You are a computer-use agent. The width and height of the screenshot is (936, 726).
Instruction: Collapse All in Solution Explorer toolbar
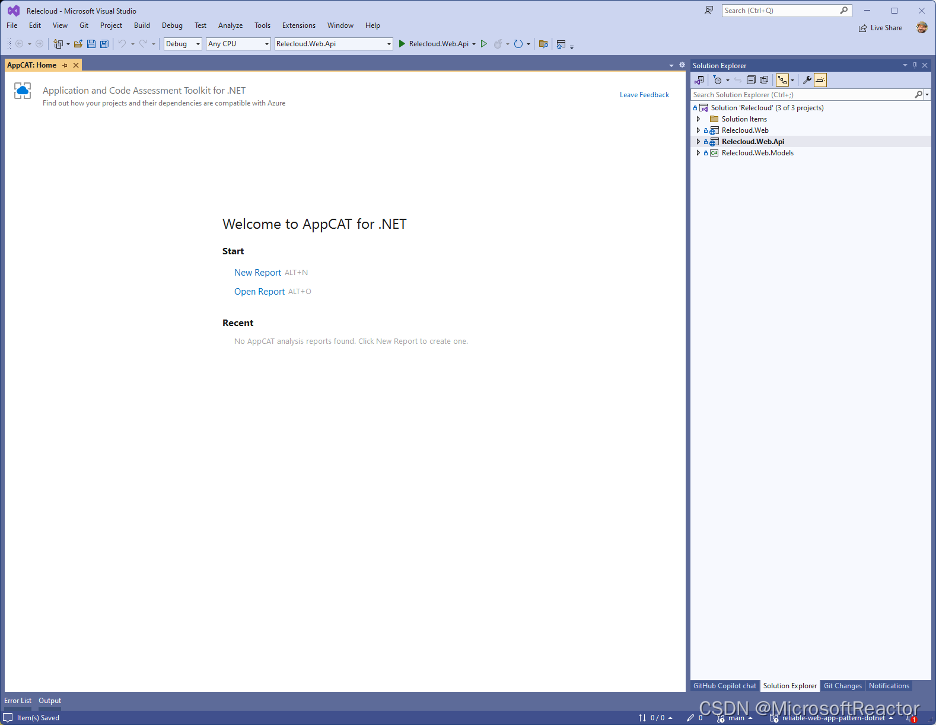pyautogui.click(x=752, y=80)
